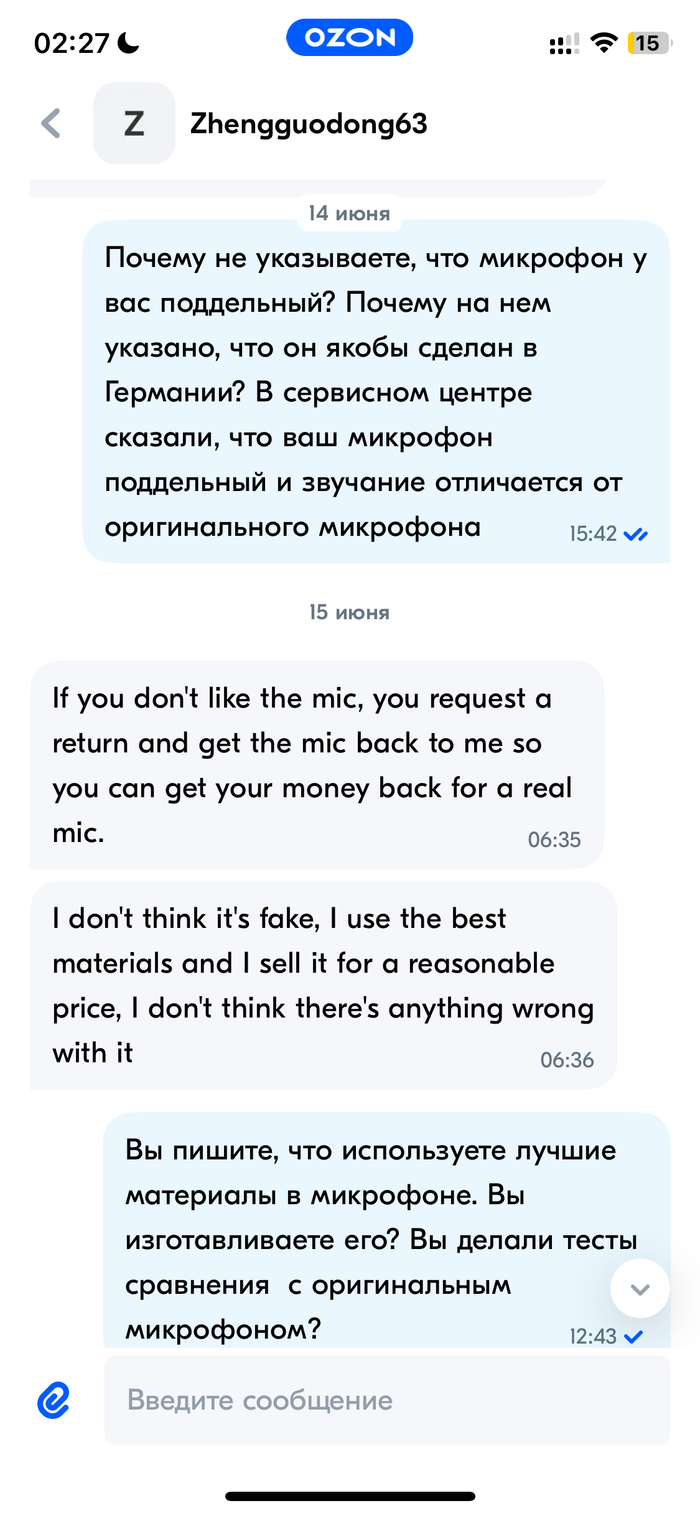
Task: Tap the read checkmark at 12:43
Action: click(632, 1336)
